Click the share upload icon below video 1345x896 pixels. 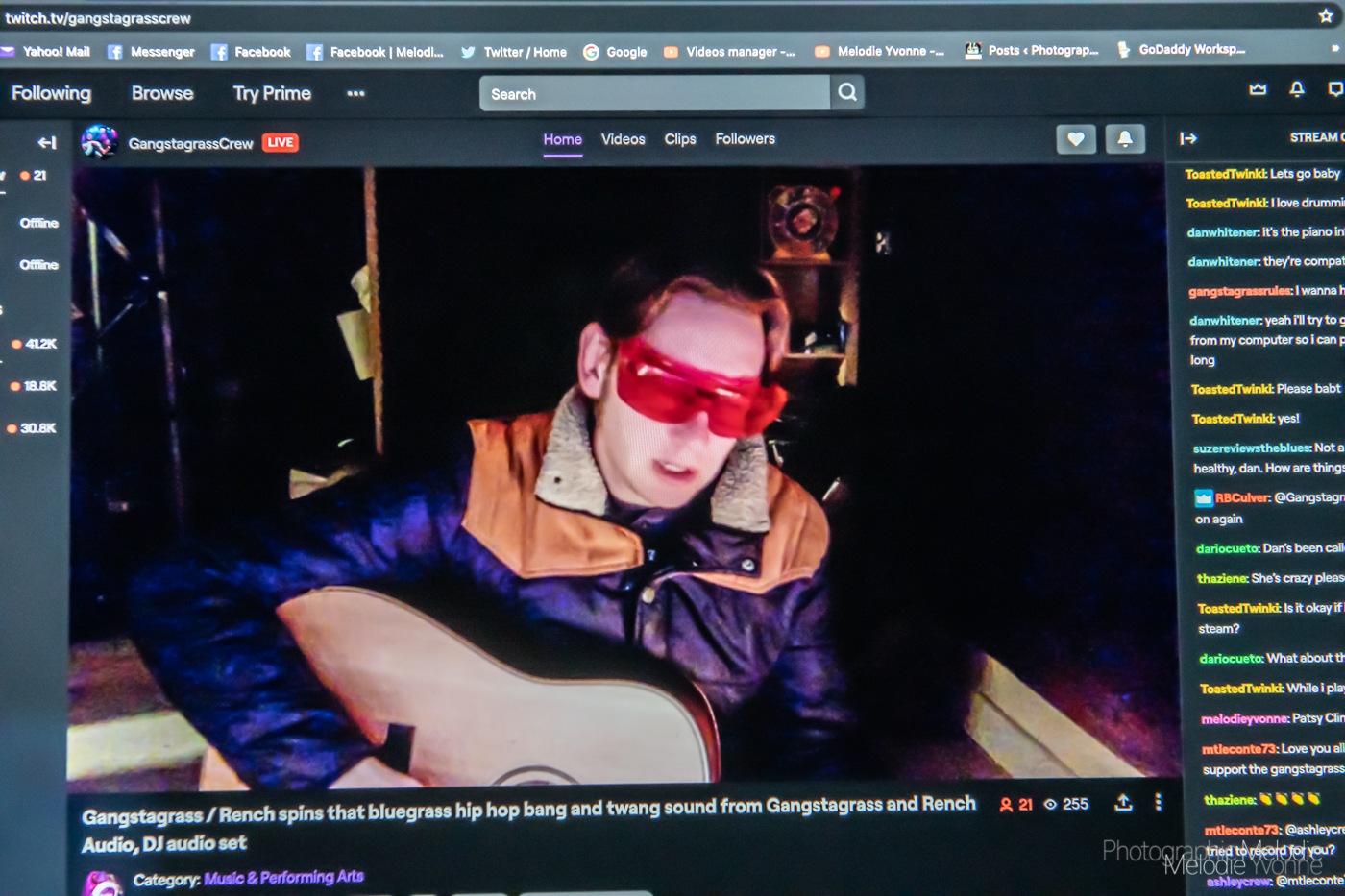point(1123,803)
